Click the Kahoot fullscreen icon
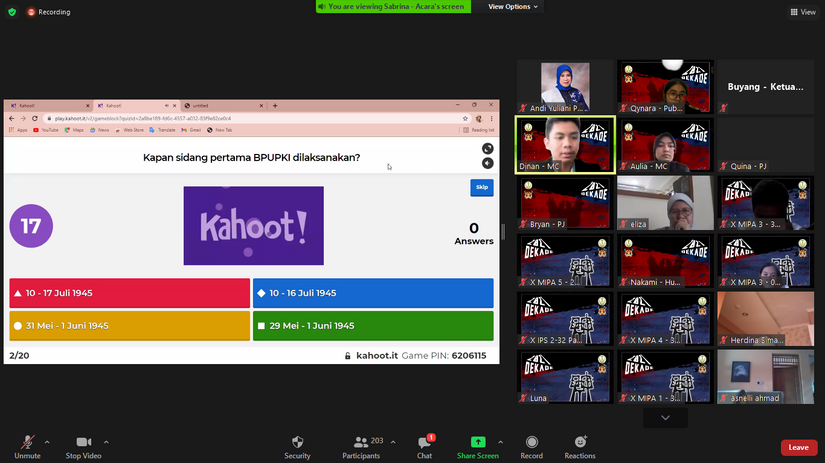 click(488, 149)
